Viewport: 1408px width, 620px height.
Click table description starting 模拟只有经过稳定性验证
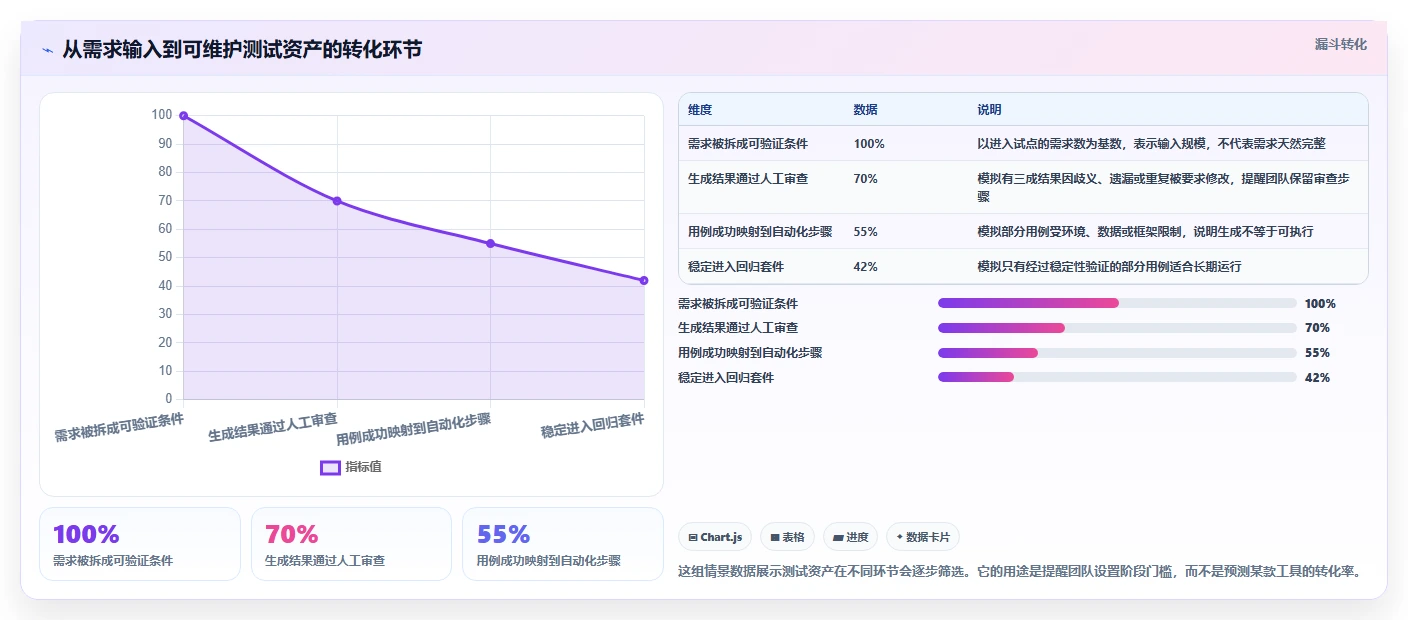[x=1109, y=267]
